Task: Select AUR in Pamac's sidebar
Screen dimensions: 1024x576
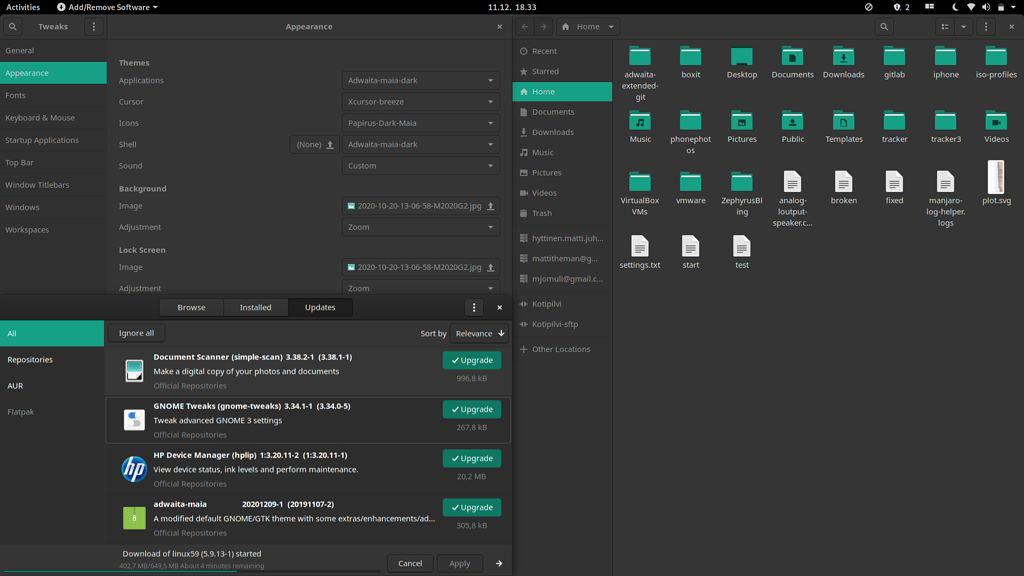Action: pos(15,385)
